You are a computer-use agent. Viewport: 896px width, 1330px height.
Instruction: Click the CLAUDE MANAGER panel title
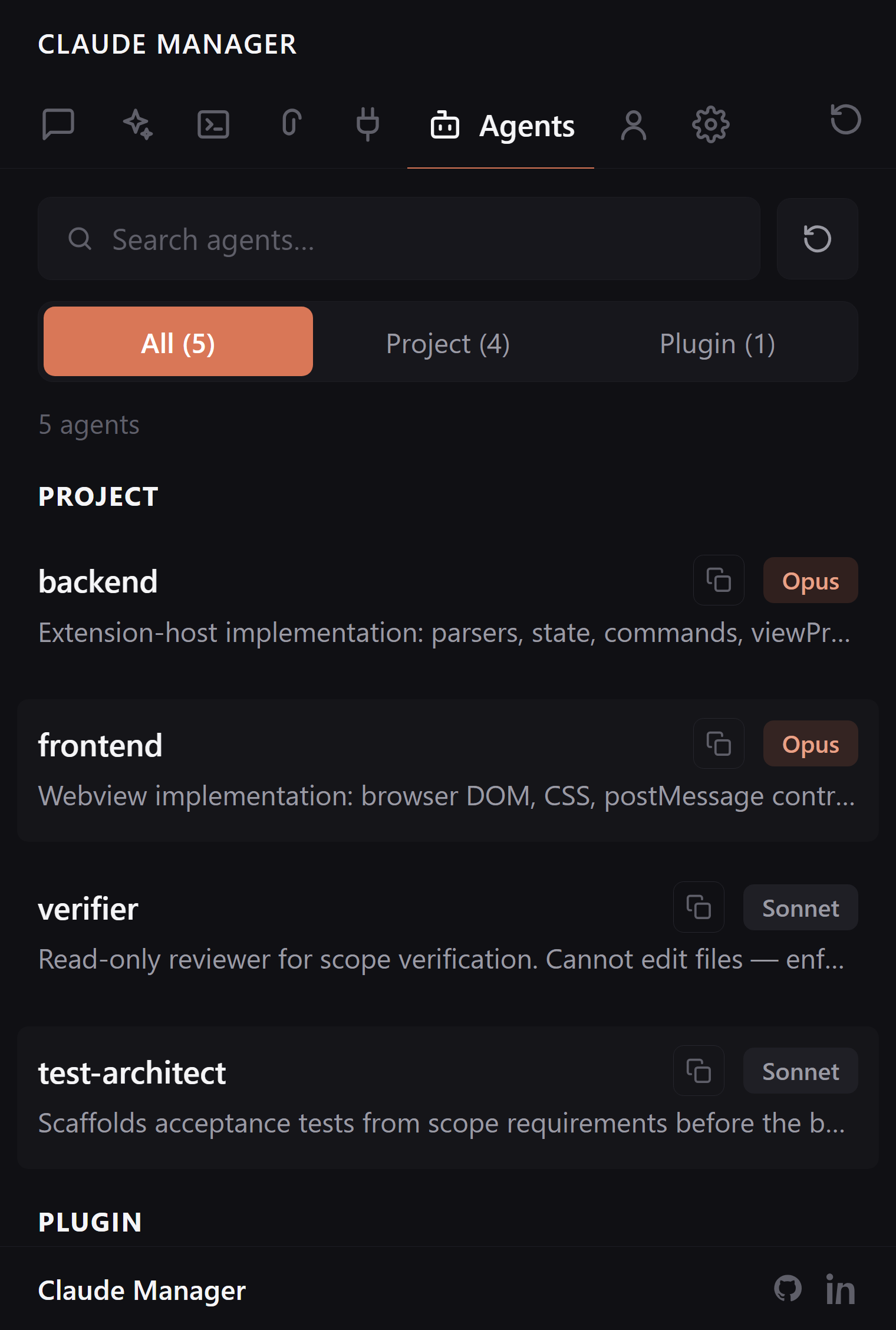(x=167, y=44)
